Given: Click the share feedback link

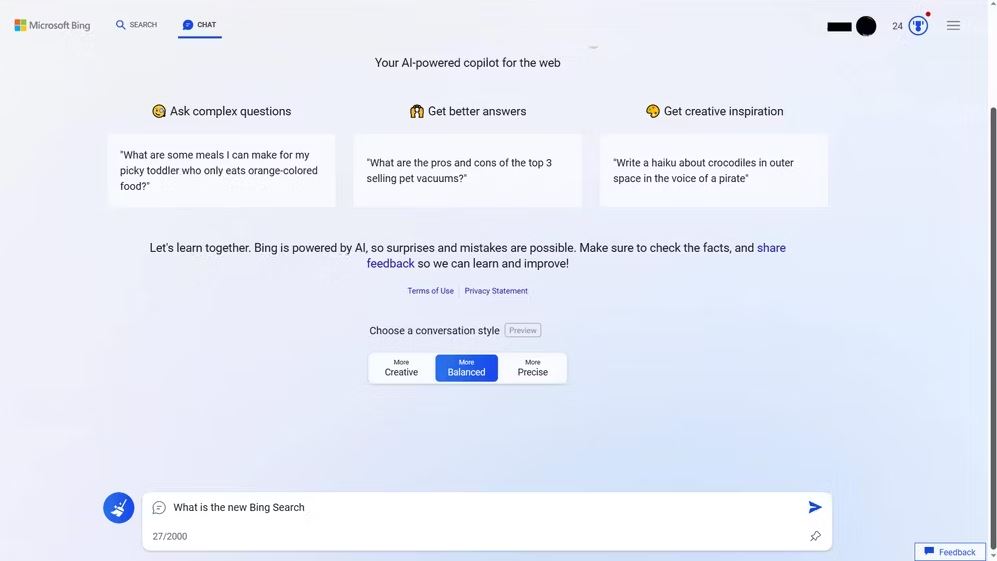Looking at the screenshot, I should click(576, 256).
